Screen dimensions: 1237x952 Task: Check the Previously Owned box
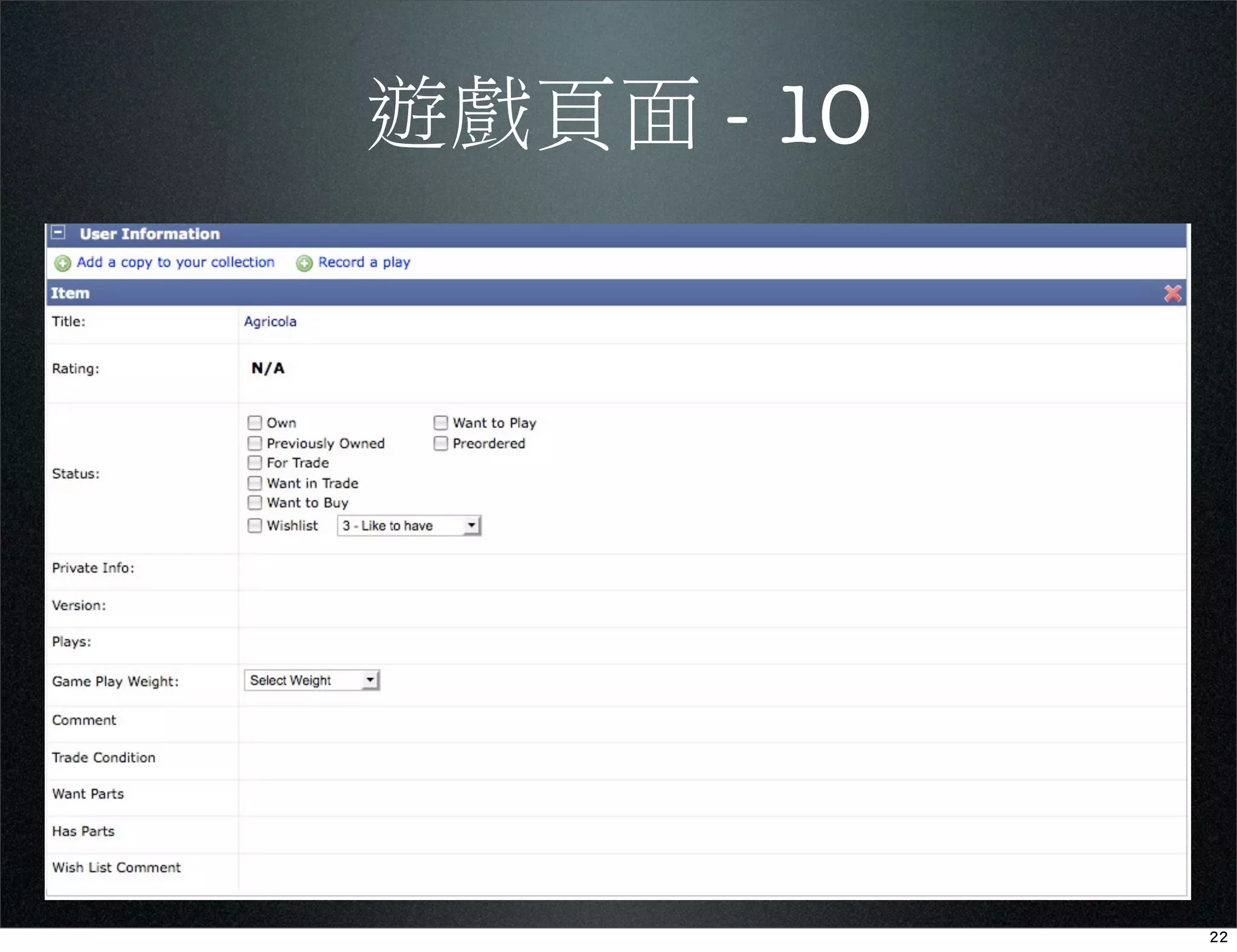point(255,443)
